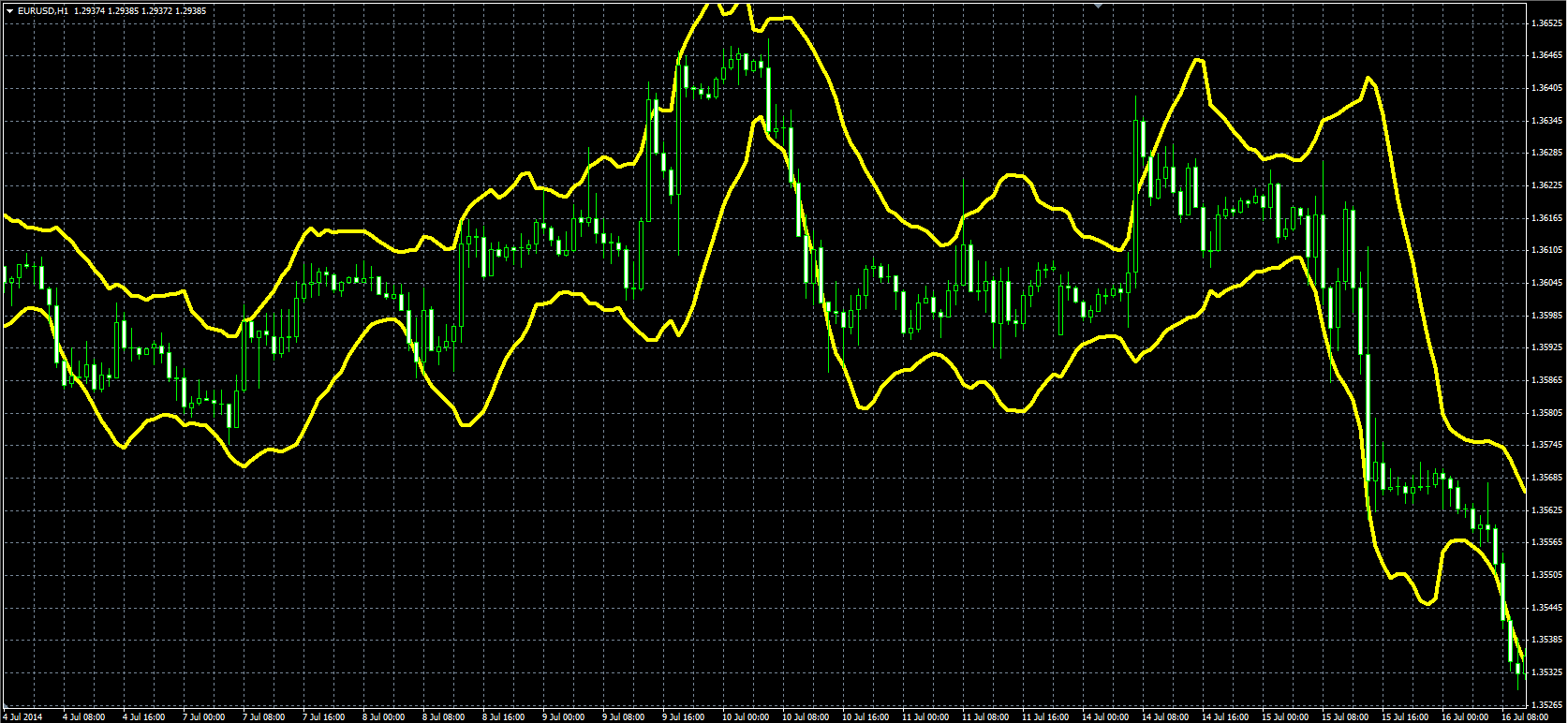Click the 1.36105 price label

pos(1546,250)
